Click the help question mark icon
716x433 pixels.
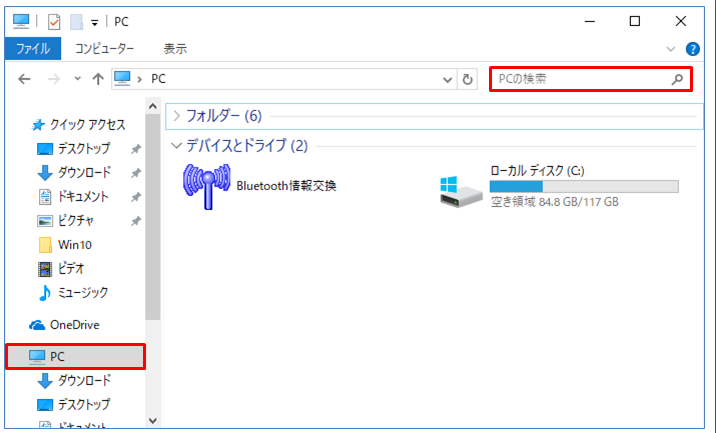694,48
